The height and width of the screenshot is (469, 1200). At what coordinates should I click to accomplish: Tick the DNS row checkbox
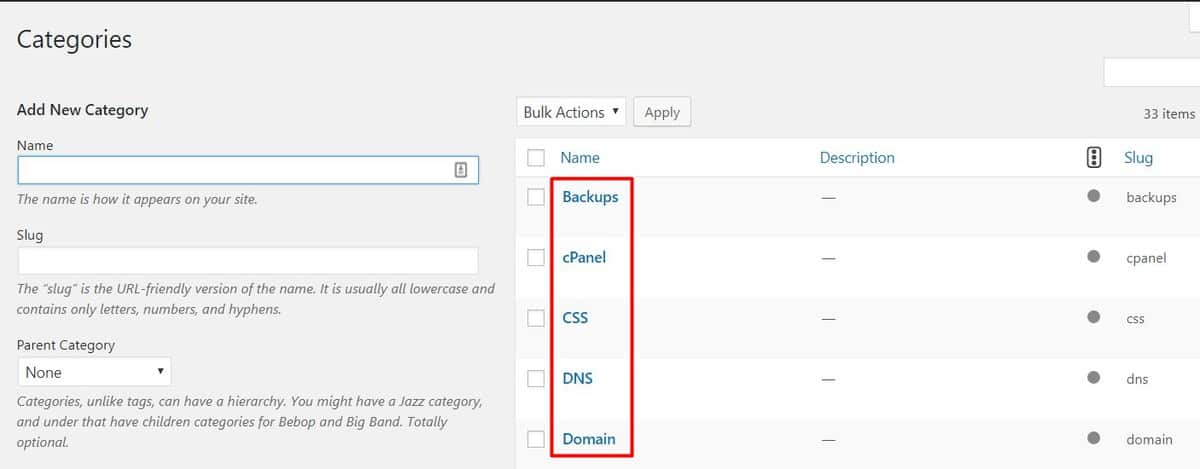pos(536,379)
